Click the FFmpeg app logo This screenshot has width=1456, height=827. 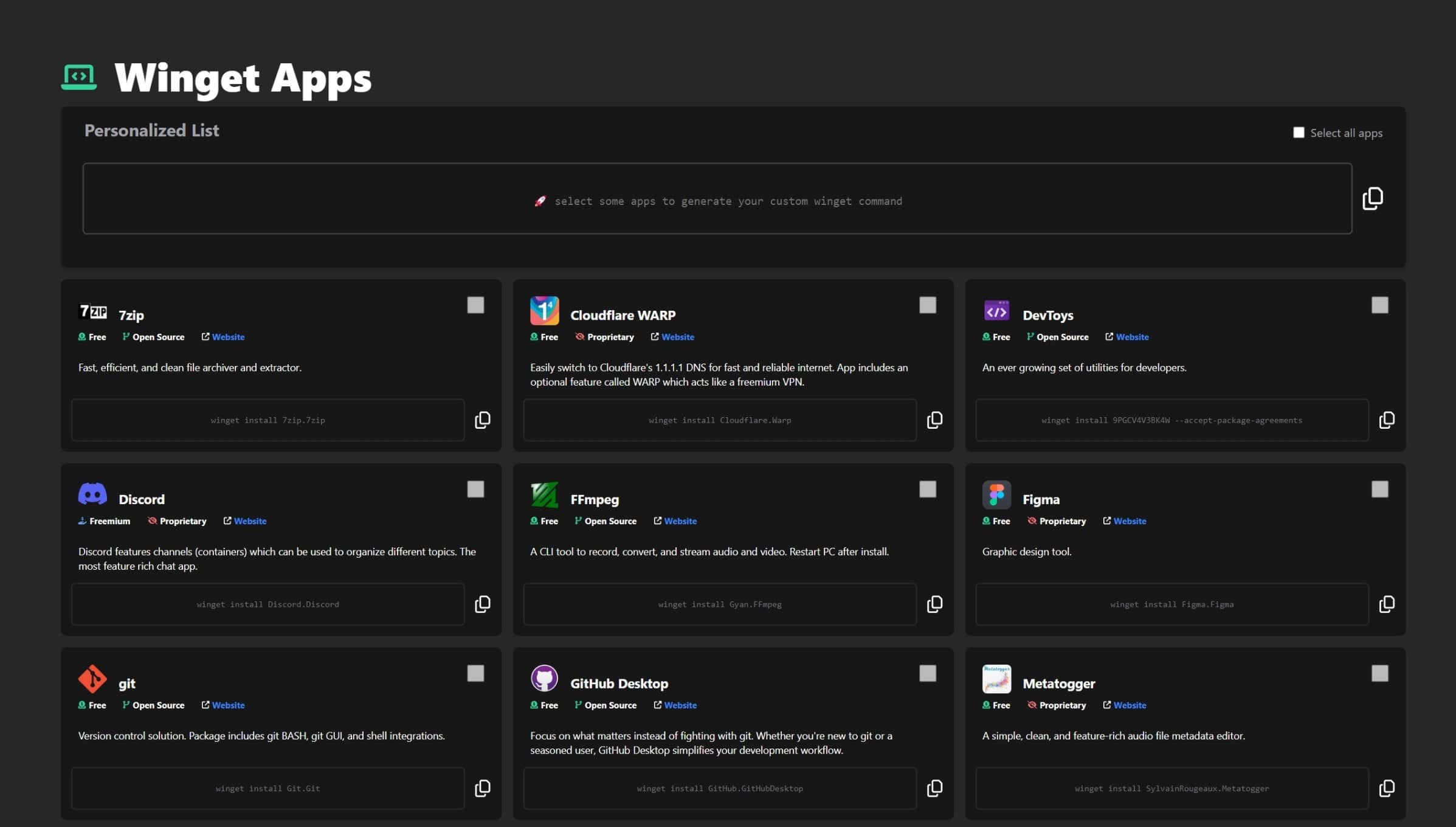click(545, 495)
